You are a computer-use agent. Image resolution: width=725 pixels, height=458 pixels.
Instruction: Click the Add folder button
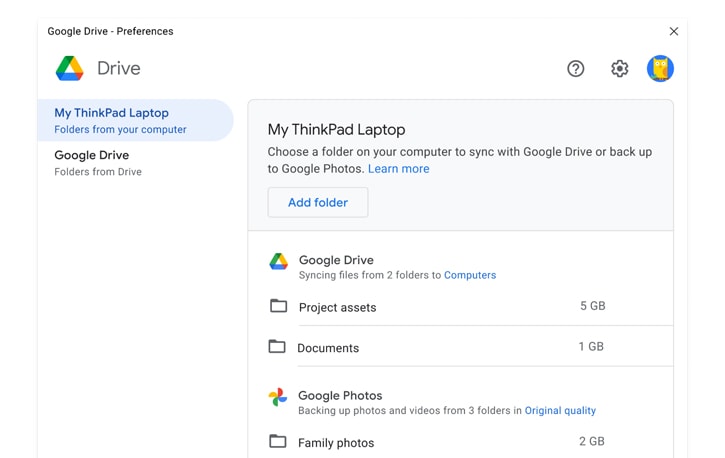click(x=318, y=202)
